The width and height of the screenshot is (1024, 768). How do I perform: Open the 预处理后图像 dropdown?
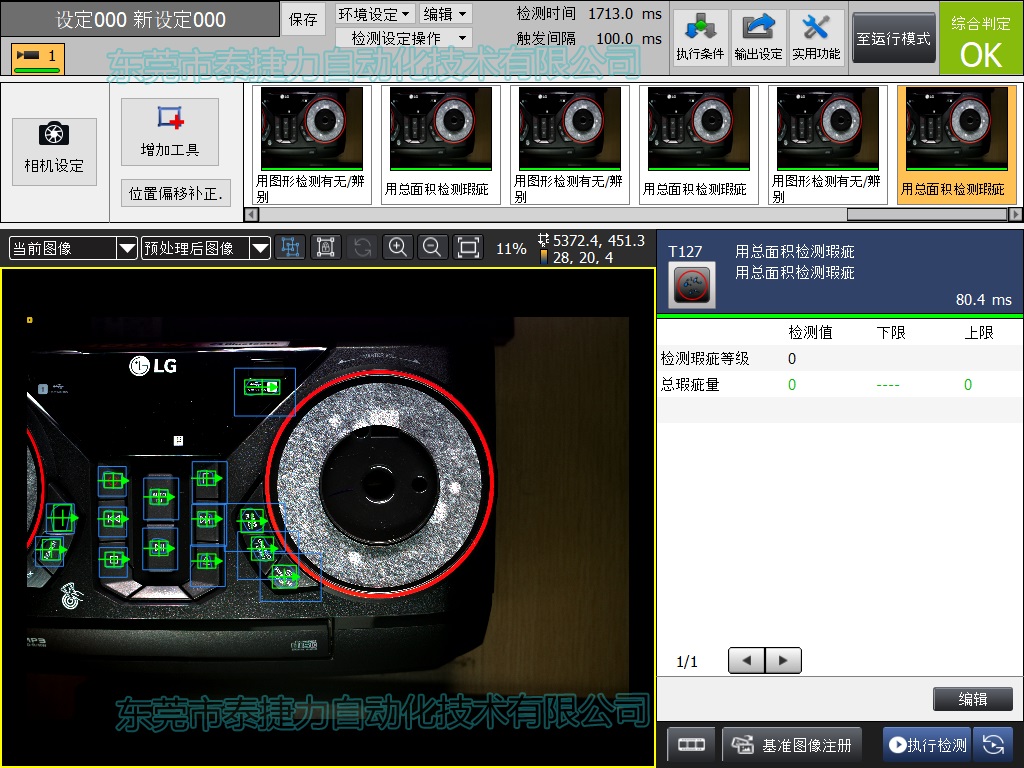(x=206, y=248)
